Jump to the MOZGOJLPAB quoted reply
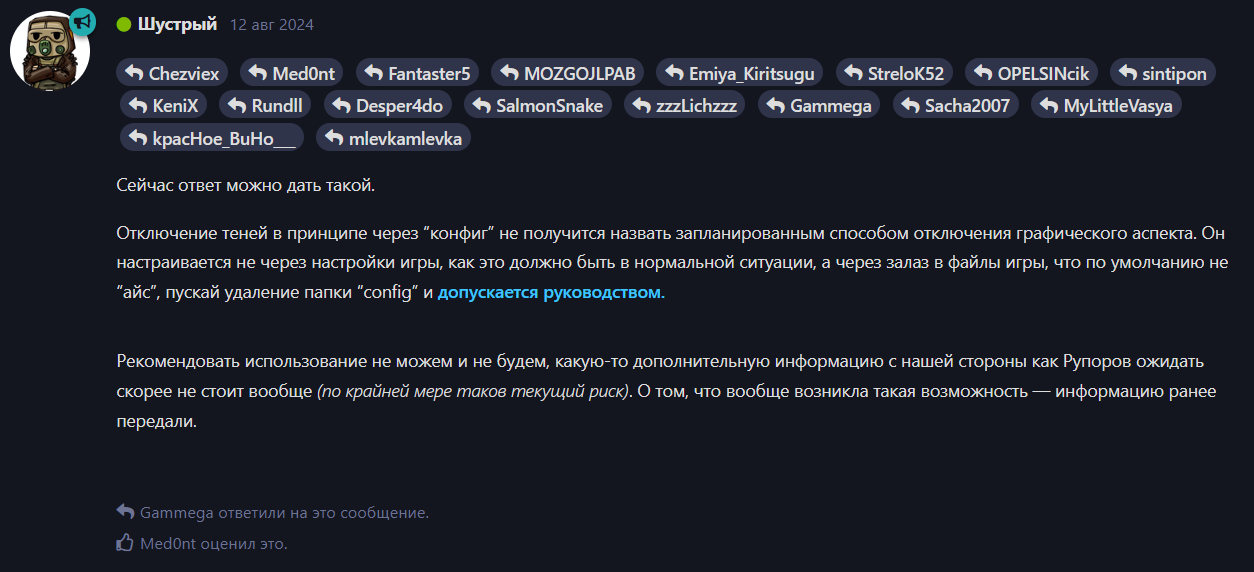 (x=567, y=72)
